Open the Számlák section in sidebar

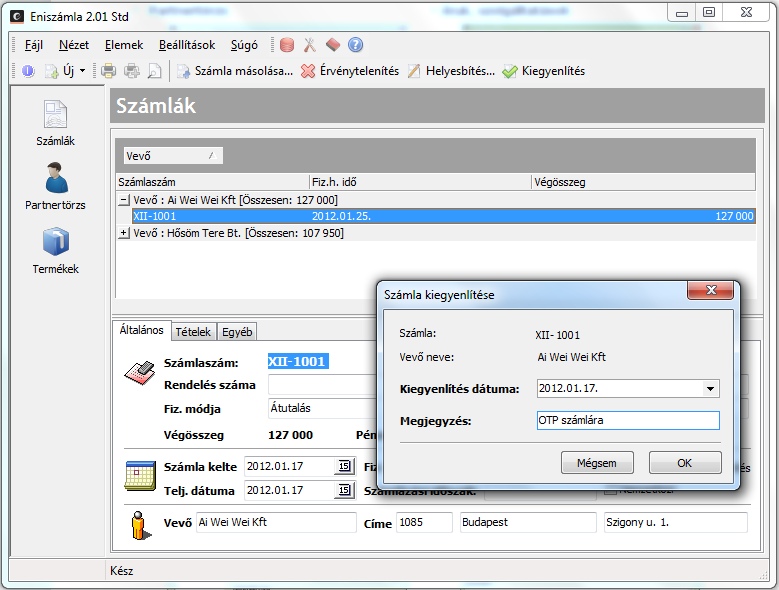coord(55,123)
